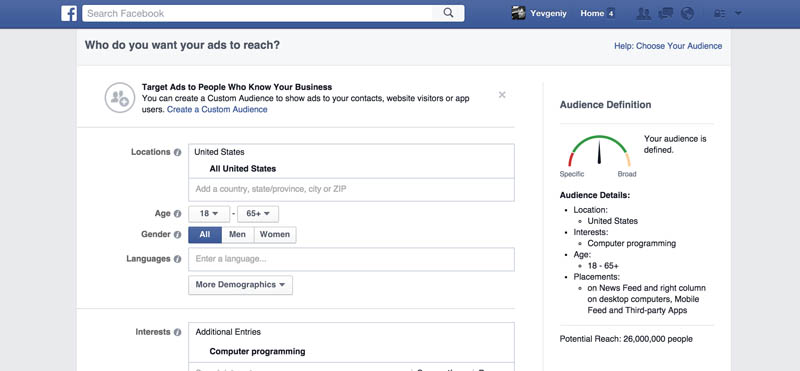Select All United States location entry

click(243, 169)
